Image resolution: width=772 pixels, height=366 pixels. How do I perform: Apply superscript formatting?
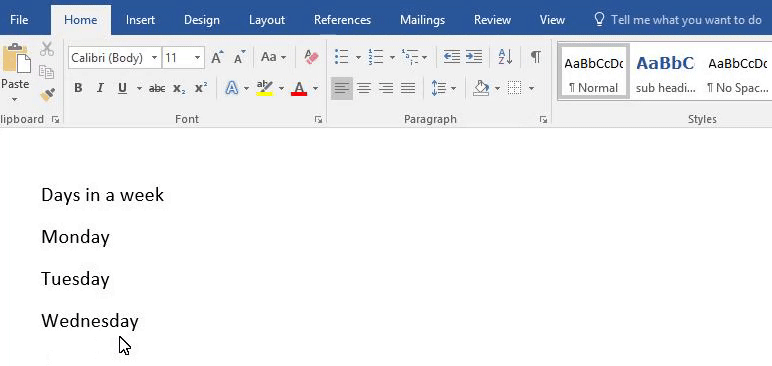201,88
